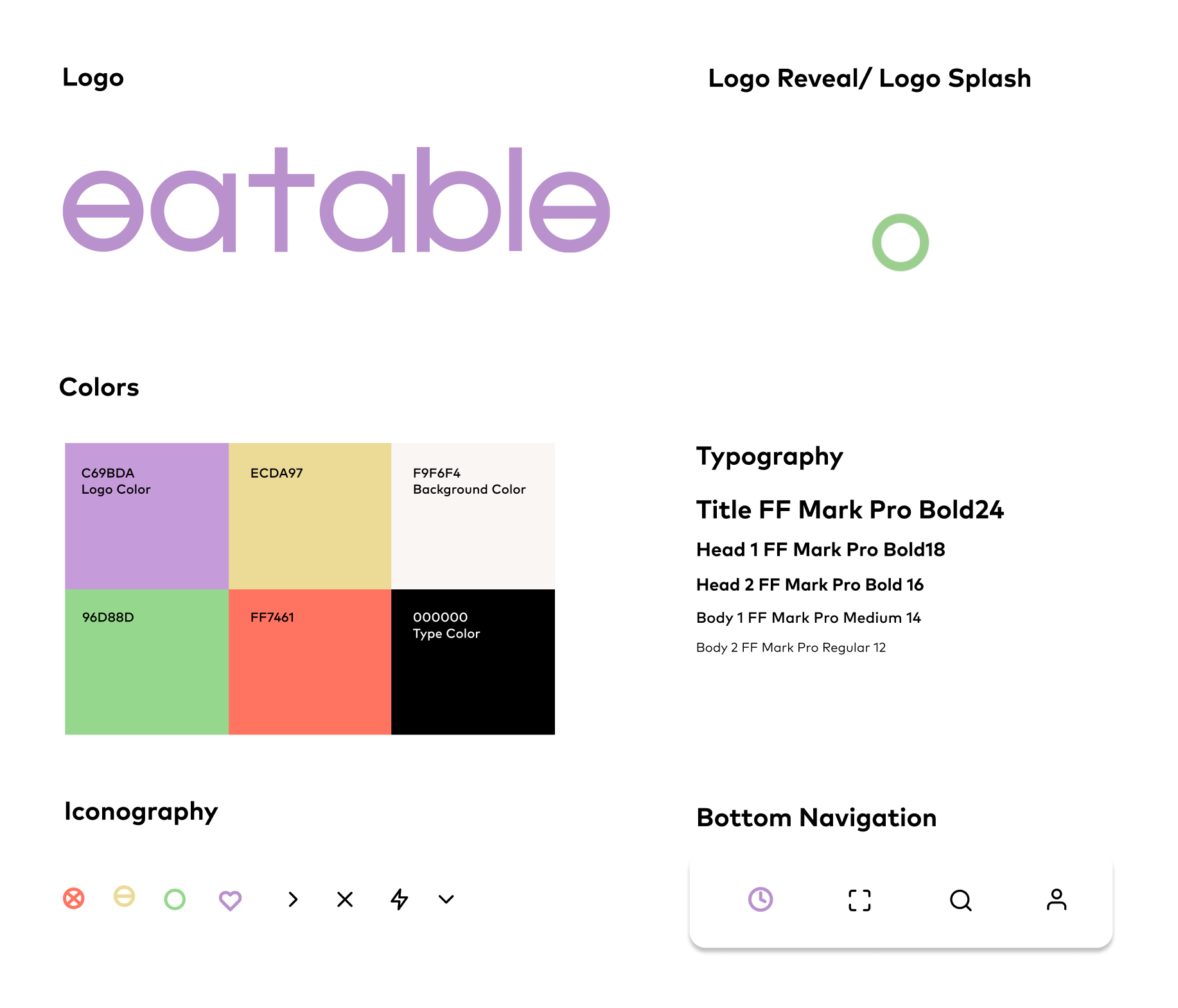The height and width of the screenshot is (1008, 1178).
Task: Choose the green 96D88D color swatch
Action: pyautogui.click(x=146, y=662)
